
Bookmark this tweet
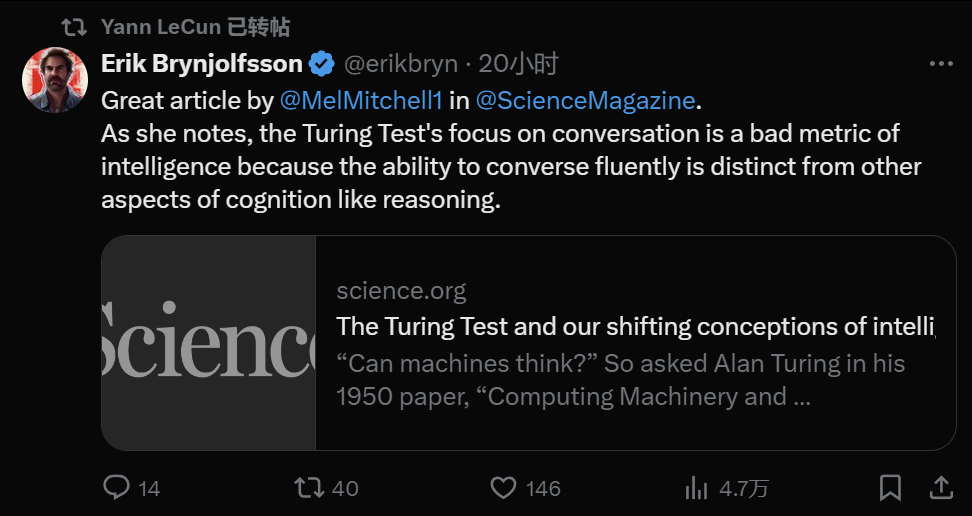tap(890, 487)
